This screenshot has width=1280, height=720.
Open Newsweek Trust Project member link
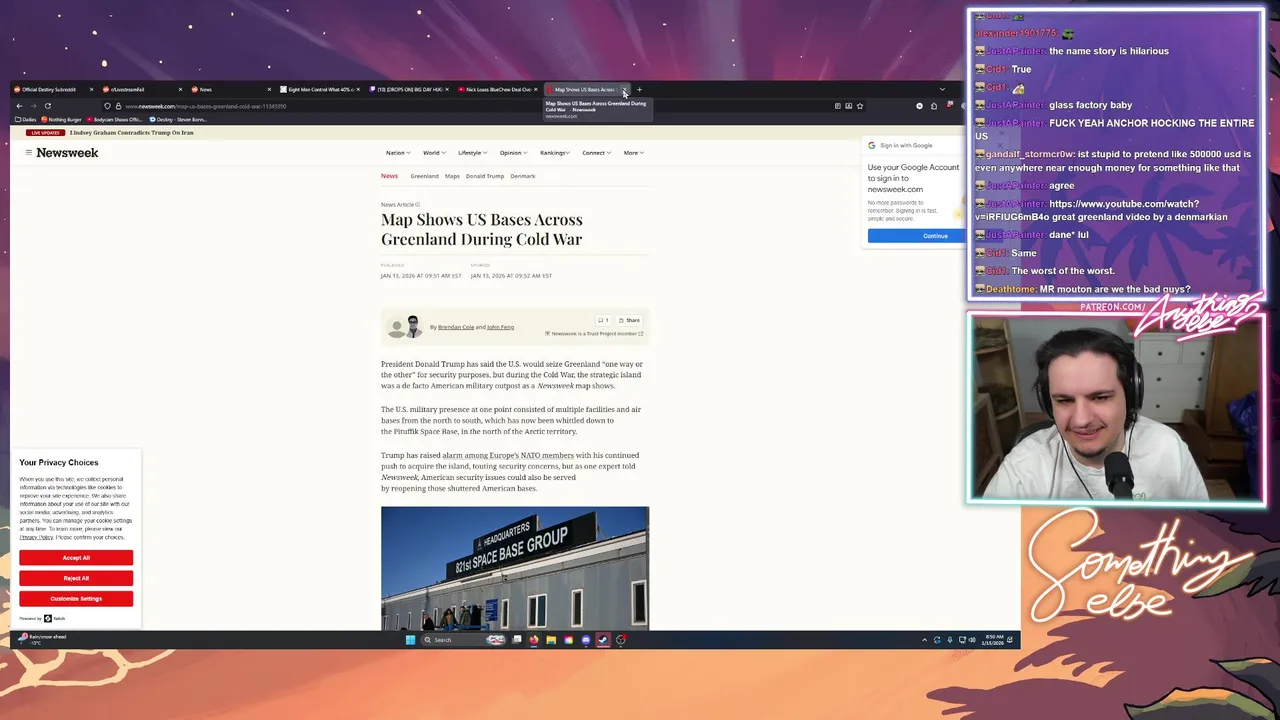tap(594, 334)
